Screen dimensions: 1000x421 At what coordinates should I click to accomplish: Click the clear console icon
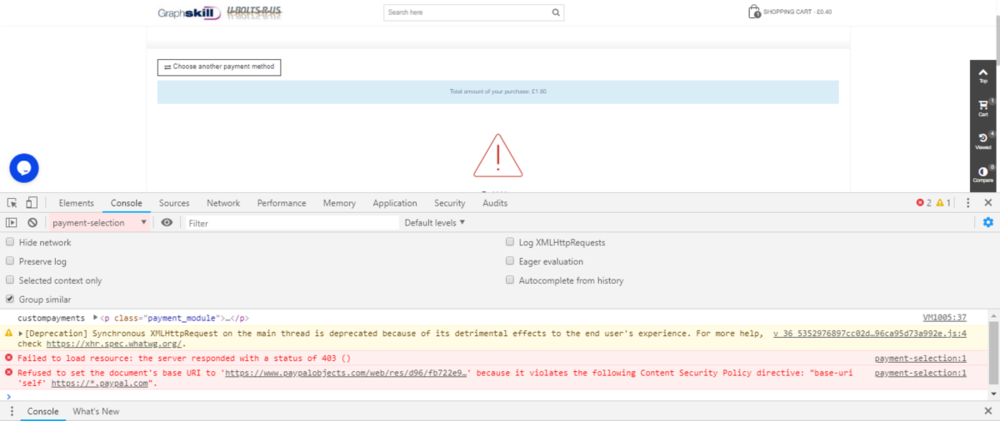pyautogui.click(x=32, y=223)
